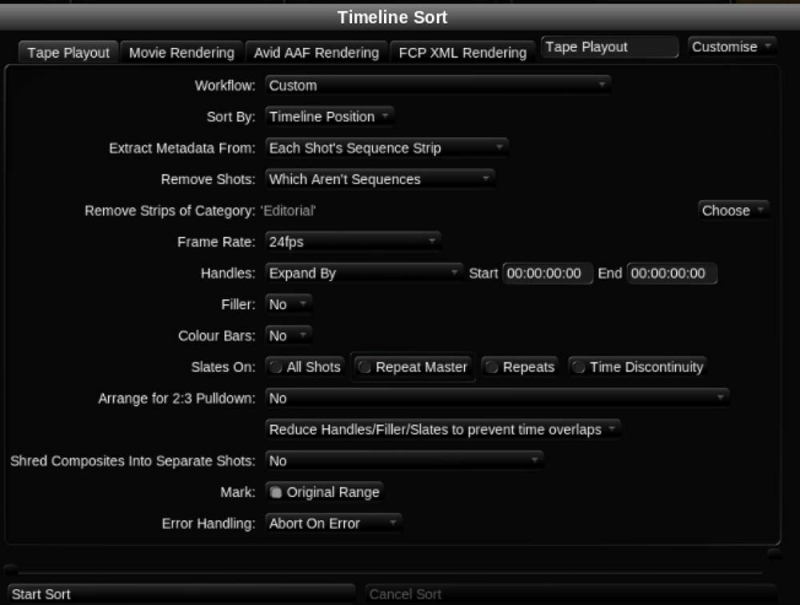Click the Start Sort button
800x605 pixels.
(180, 594)
